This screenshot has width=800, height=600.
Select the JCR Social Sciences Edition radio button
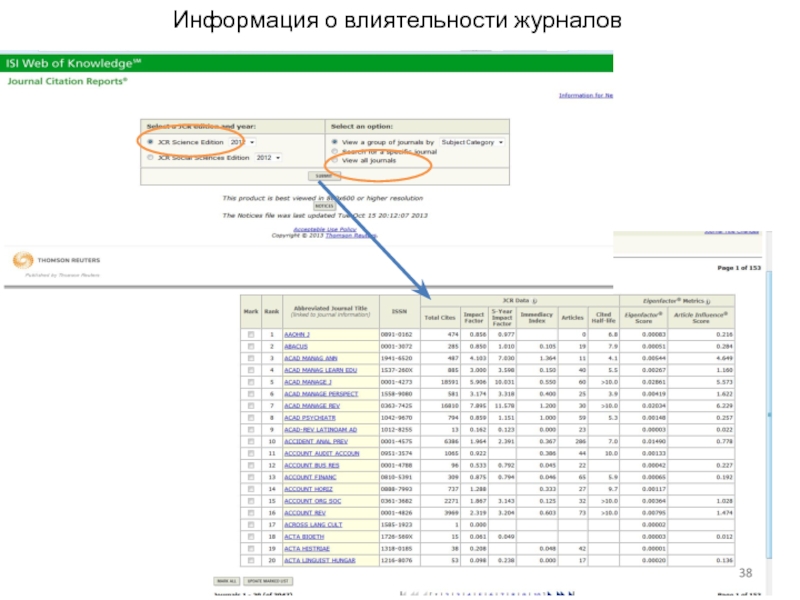click(x=150, y=158)
